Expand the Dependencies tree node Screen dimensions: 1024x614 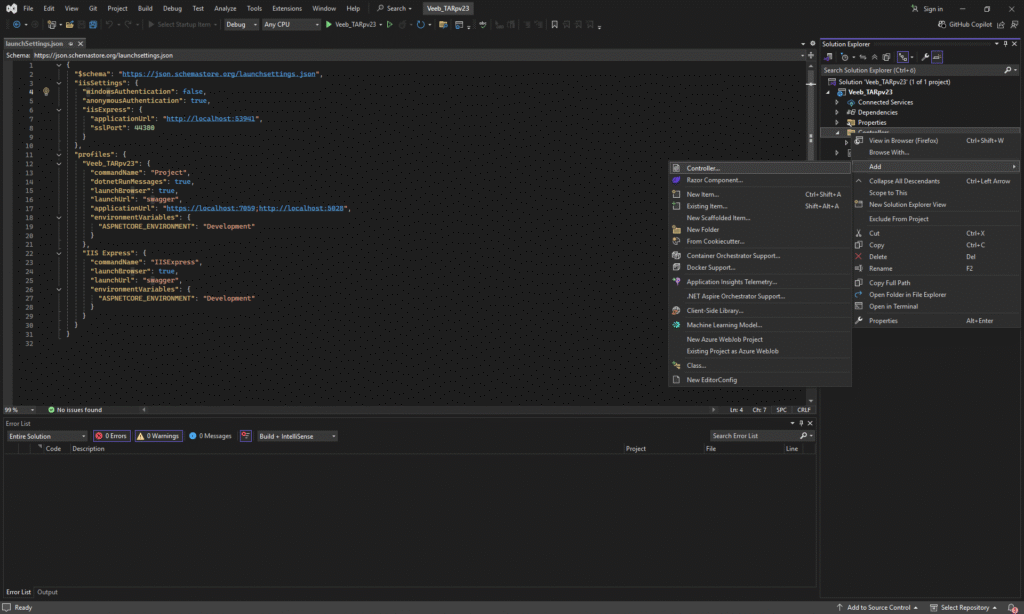click(837, 112)
